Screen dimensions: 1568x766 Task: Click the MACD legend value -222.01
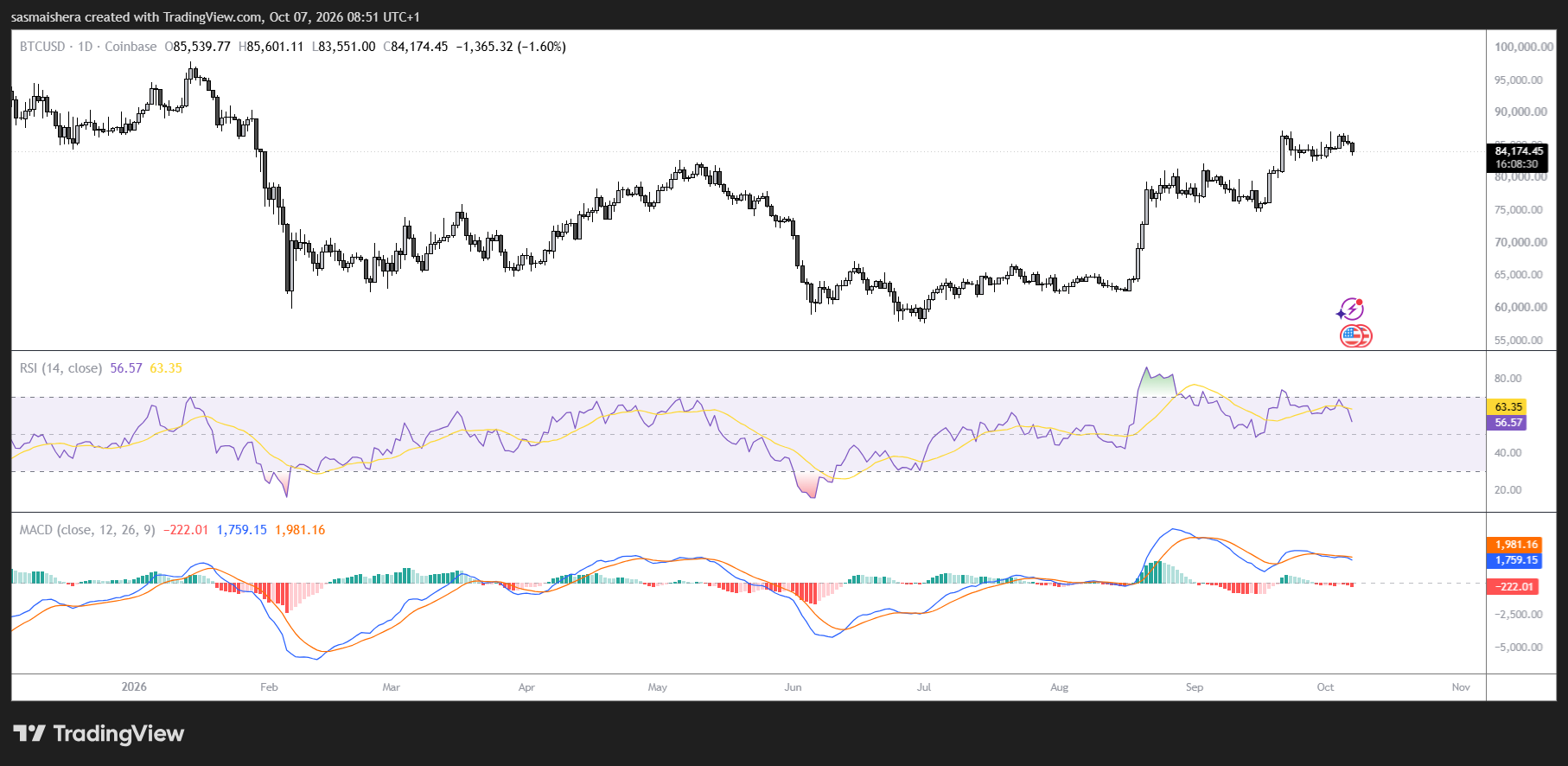[x=187, y=530]
